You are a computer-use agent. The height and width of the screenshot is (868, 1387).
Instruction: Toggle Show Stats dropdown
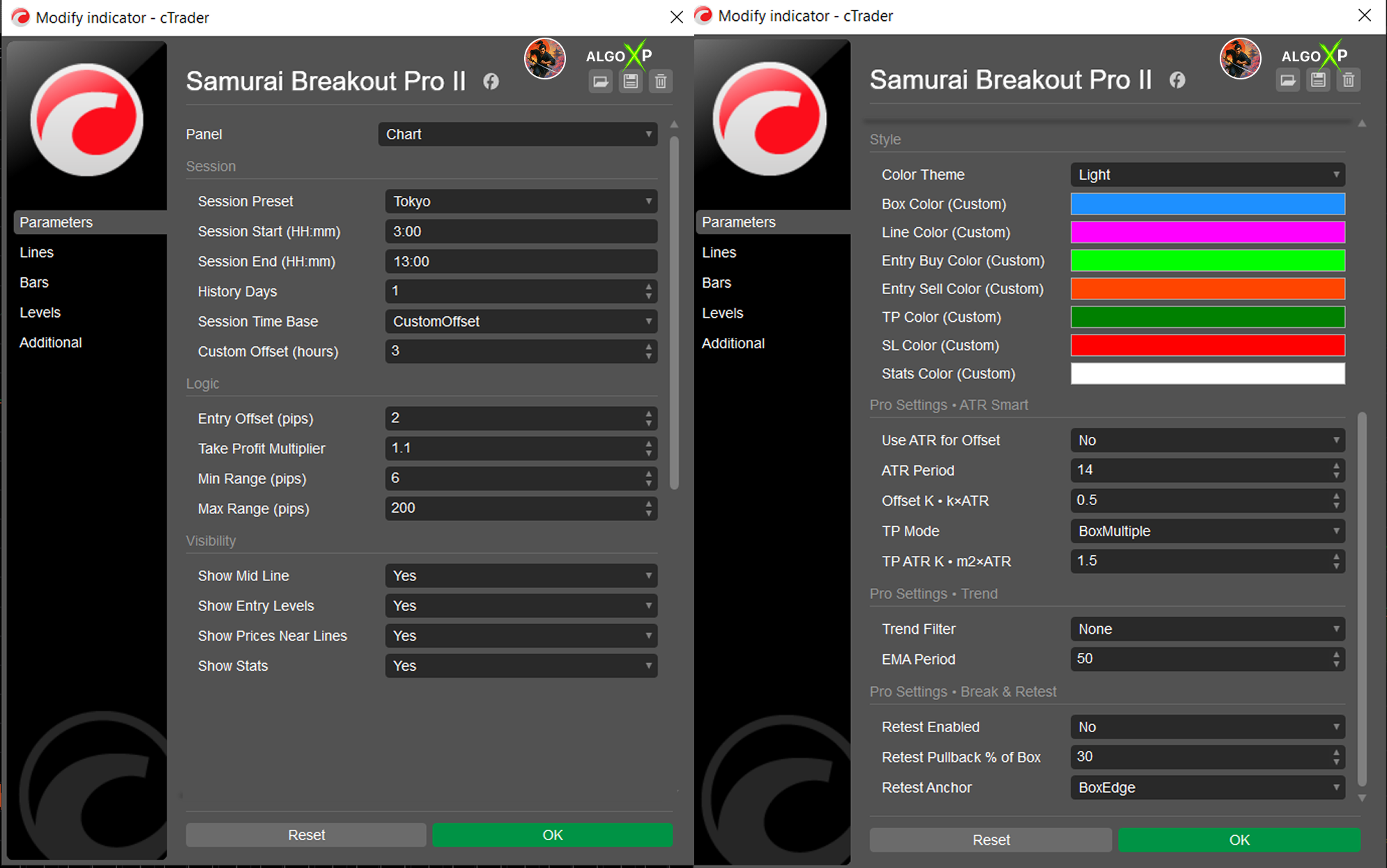[521, 666]
